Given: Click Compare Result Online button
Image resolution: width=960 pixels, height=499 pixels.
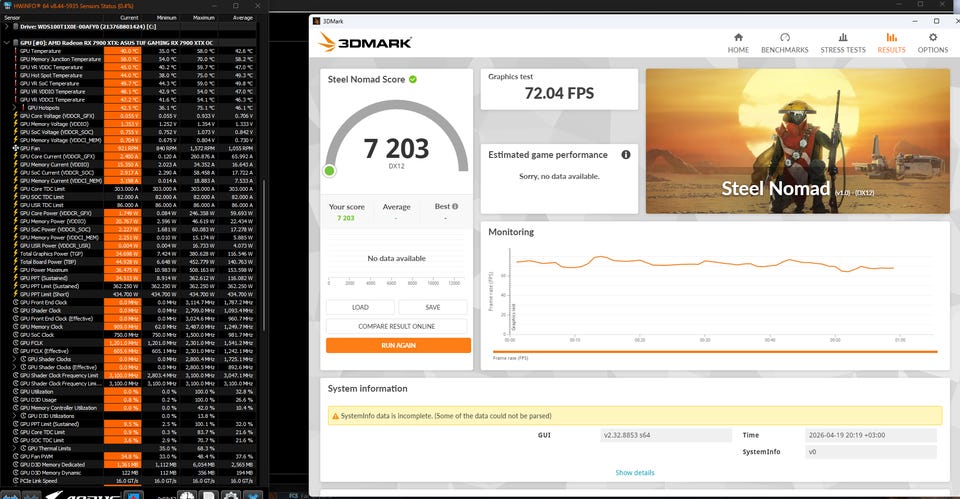Looking at the screenshot, I should (398, 326).
